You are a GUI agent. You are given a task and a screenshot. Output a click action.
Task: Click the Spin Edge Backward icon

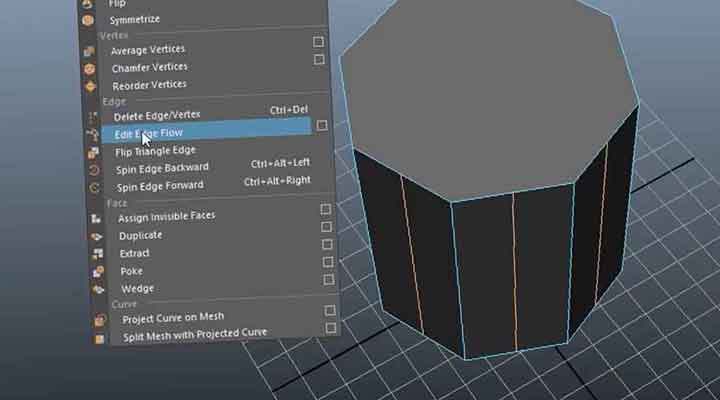94,170
